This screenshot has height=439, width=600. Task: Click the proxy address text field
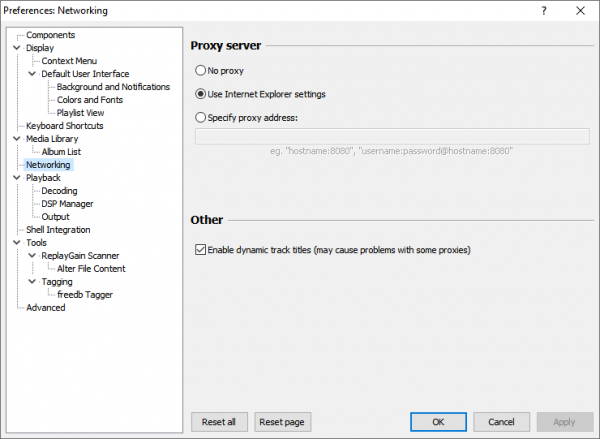click(x=390, y=136)
